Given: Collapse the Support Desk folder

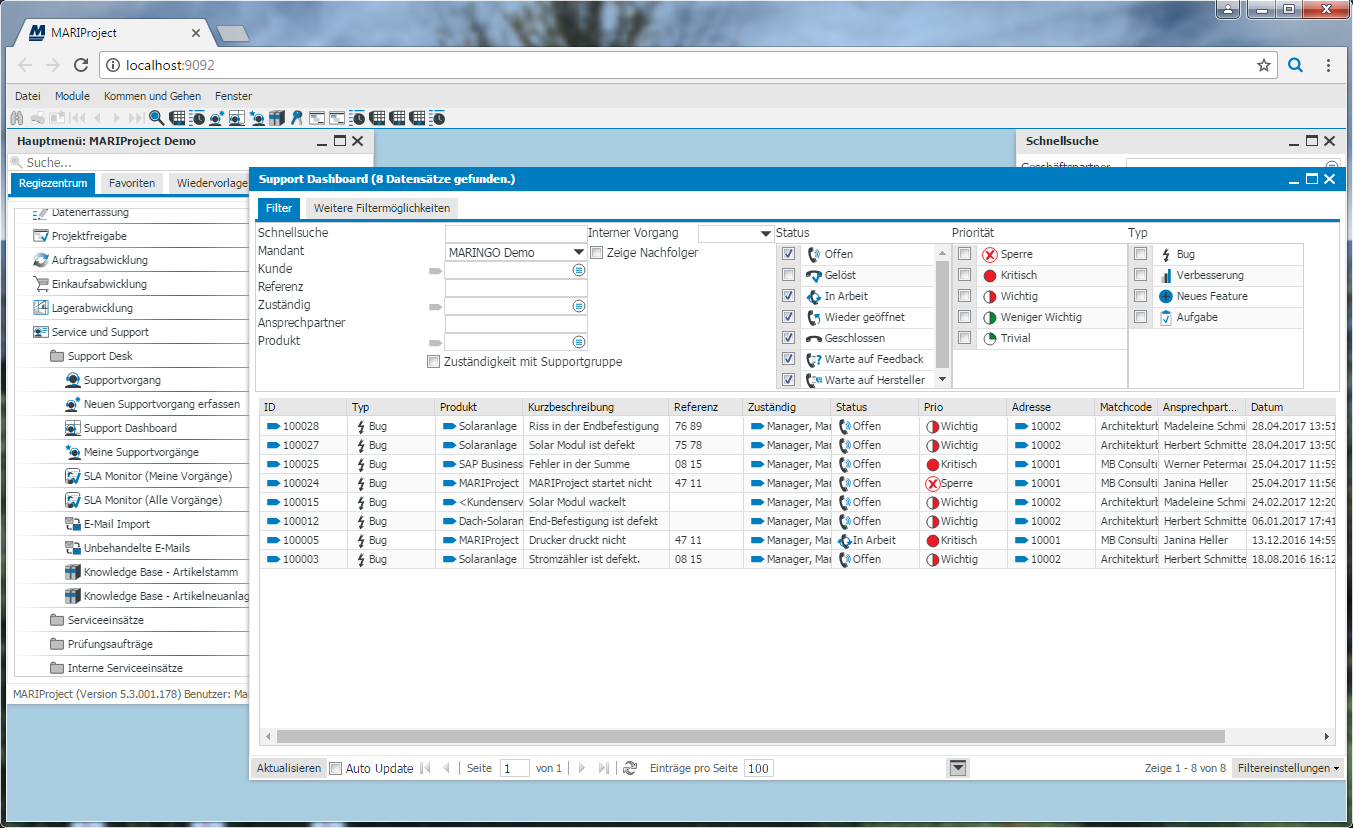Looking at the screenshot, I should tap(57, 356).
